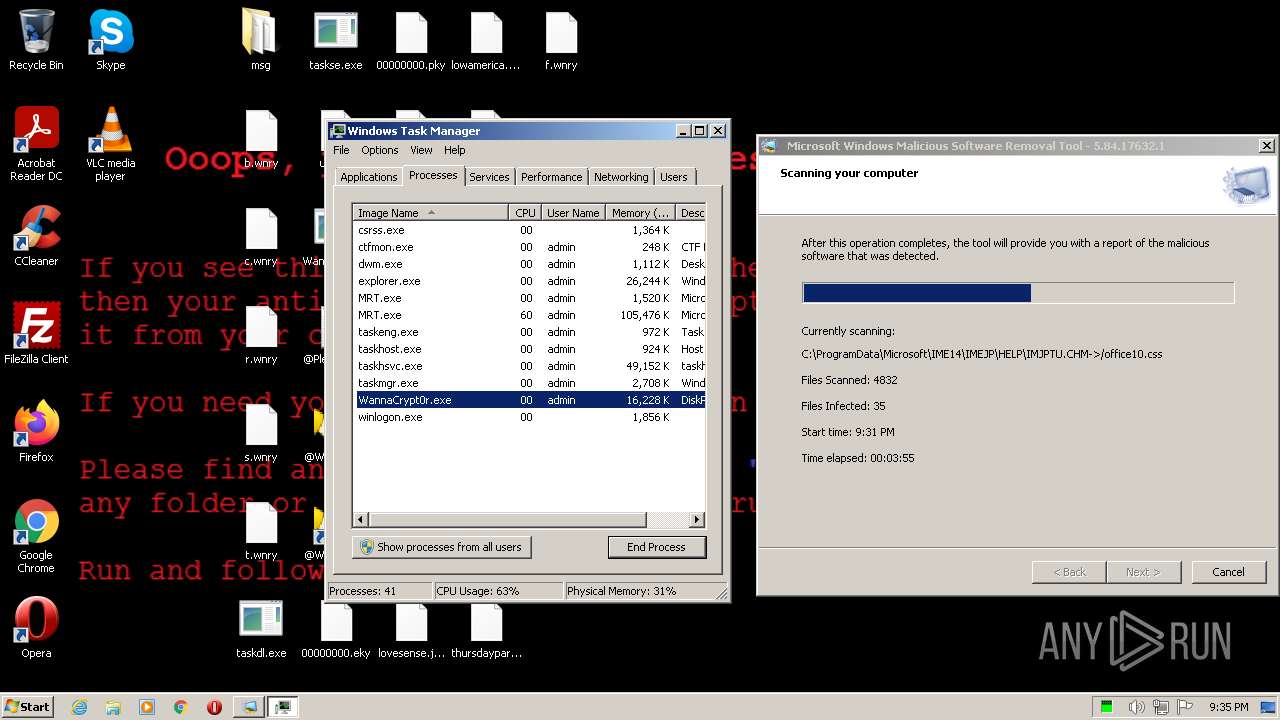The image size is (1280, 720).
Task: Select 00000000.eky file icon
Action: (336, 628)
